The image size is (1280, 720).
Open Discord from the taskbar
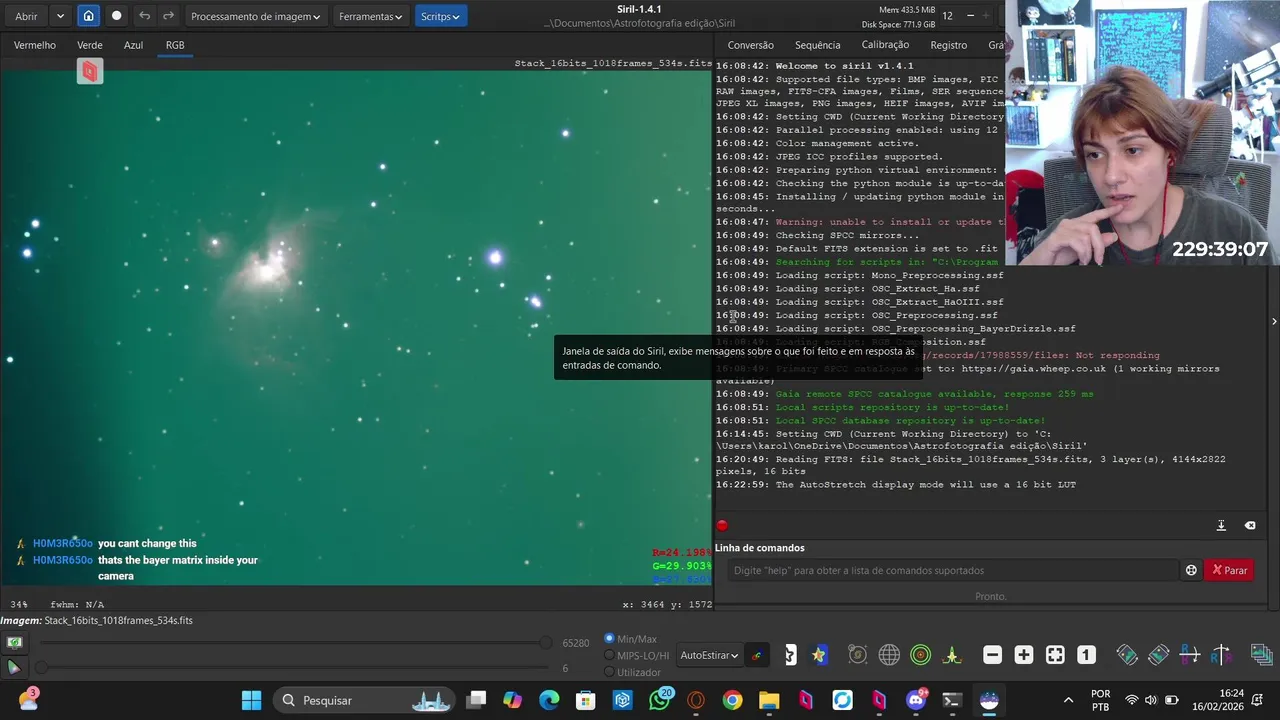(915, 700)
